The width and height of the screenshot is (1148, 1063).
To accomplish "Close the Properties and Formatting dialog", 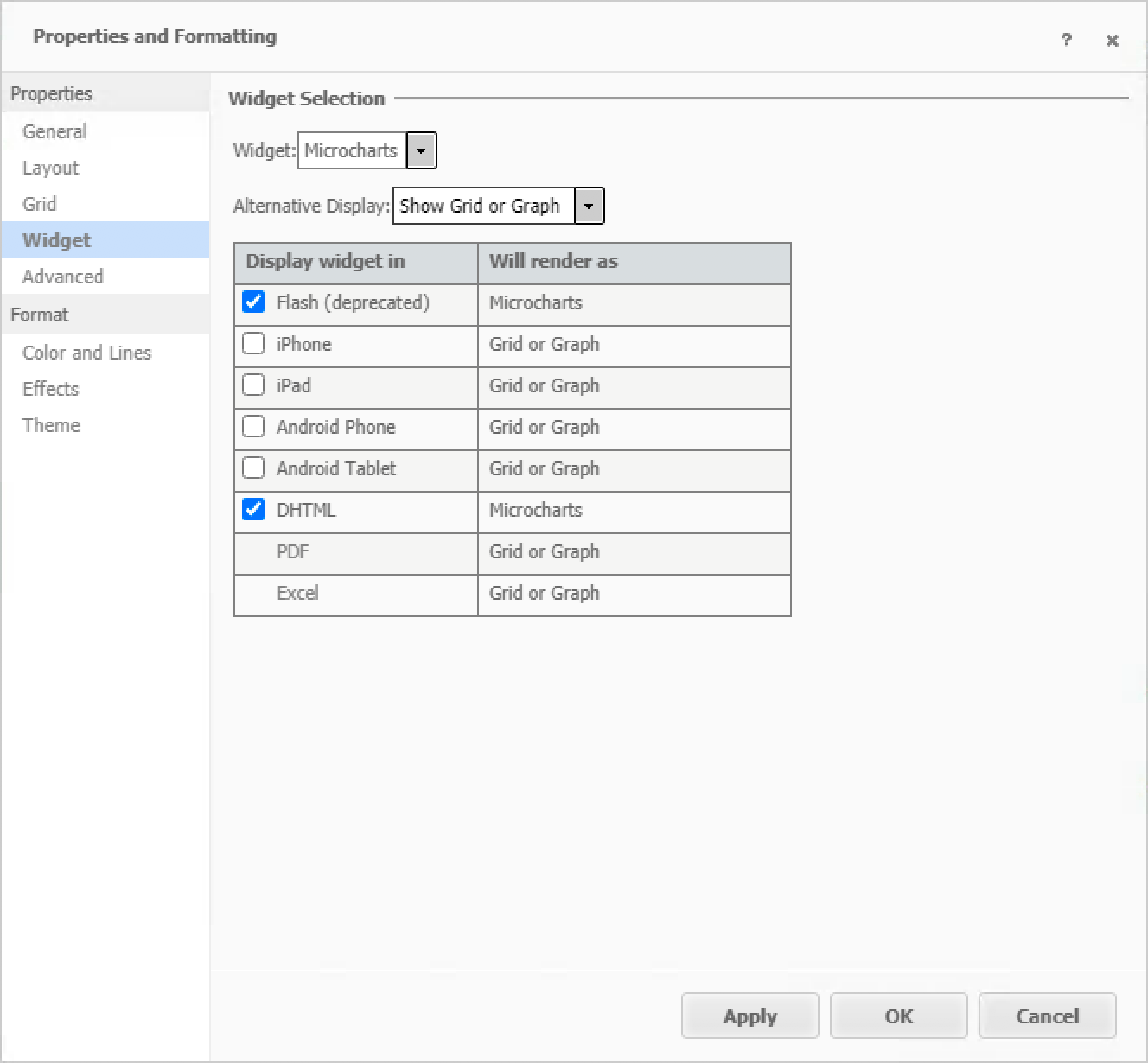I will pos(1112,41).
